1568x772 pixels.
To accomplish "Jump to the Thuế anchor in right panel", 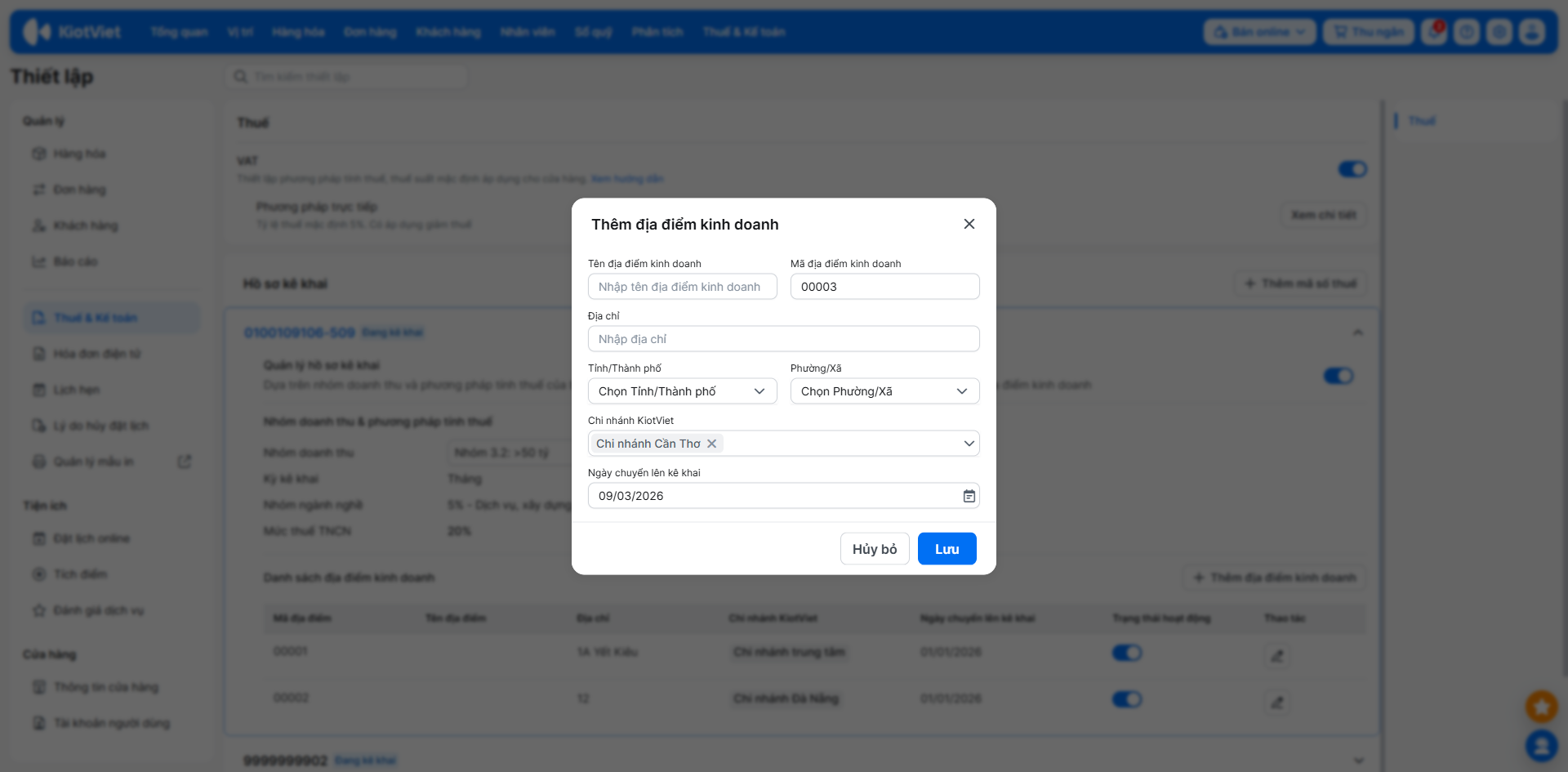I will point(1422,121).
